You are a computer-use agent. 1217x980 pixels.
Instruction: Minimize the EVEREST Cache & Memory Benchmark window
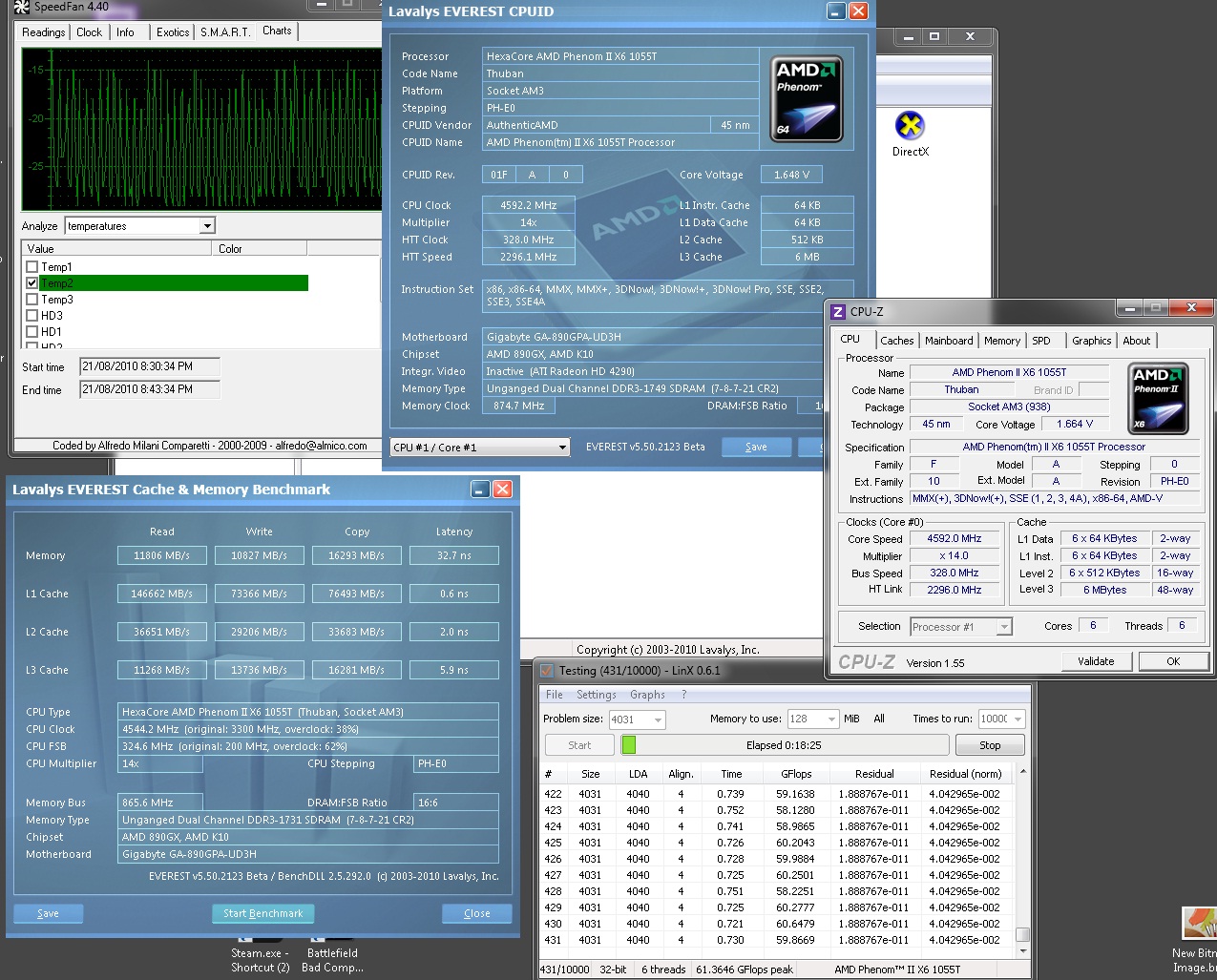click(x=481, y=490)
